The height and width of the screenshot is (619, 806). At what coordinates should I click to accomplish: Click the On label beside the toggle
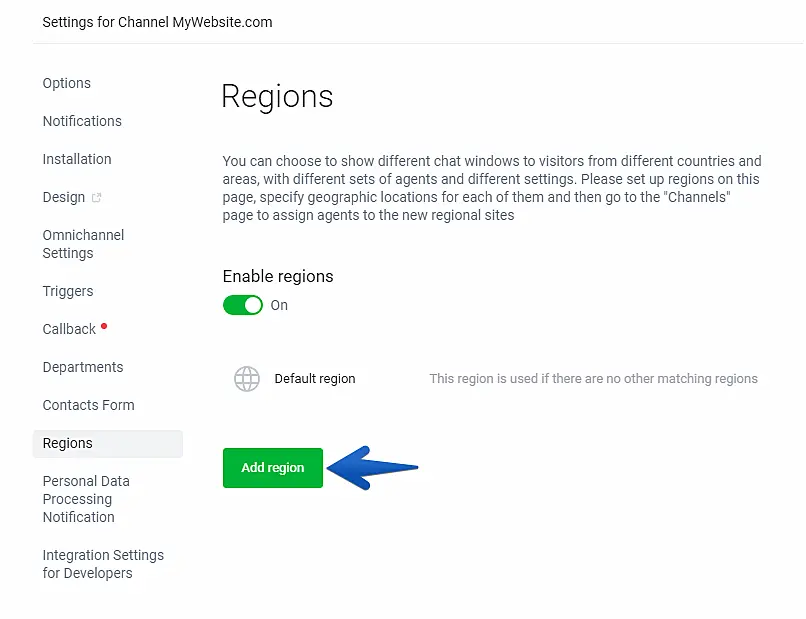pos(279,305)
